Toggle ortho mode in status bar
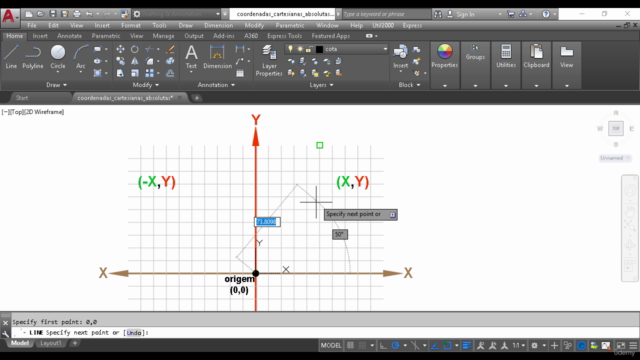 click(x=383, y=345)
